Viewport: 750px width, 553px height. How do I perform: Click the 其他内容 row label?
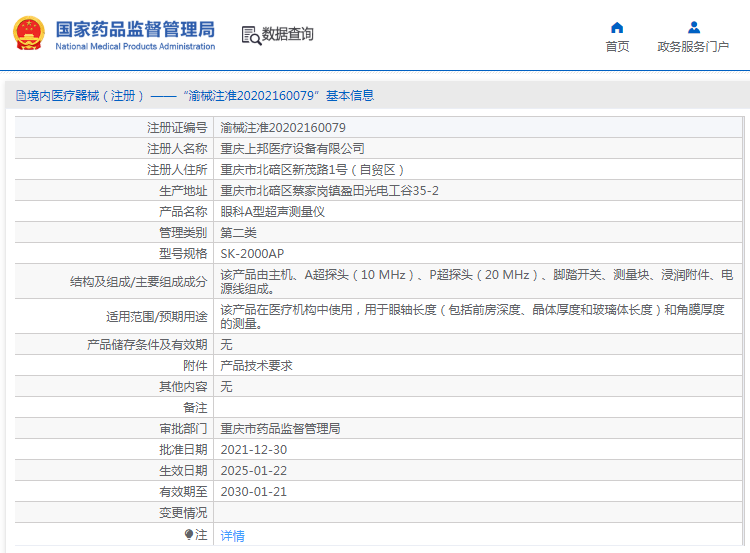click(183, 387)
